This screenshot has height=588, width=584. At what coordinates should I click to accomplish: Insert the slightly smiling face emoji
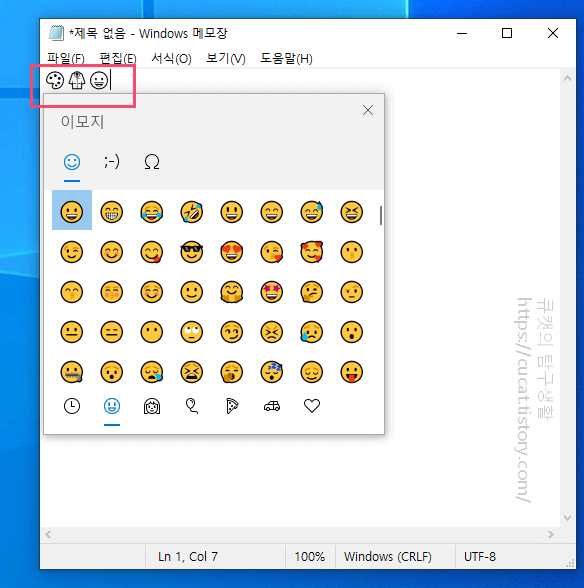[192, 292]
